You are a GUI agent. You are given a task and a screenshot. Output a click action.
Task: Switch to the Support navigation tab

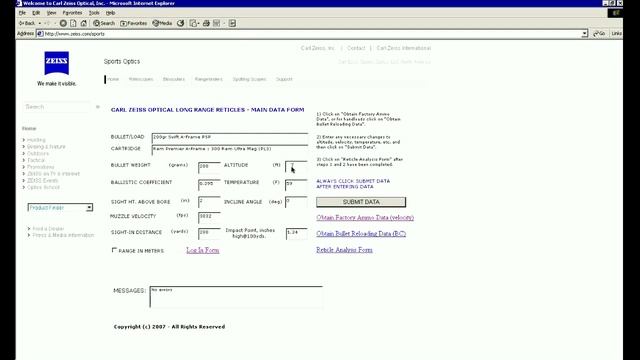284,79
